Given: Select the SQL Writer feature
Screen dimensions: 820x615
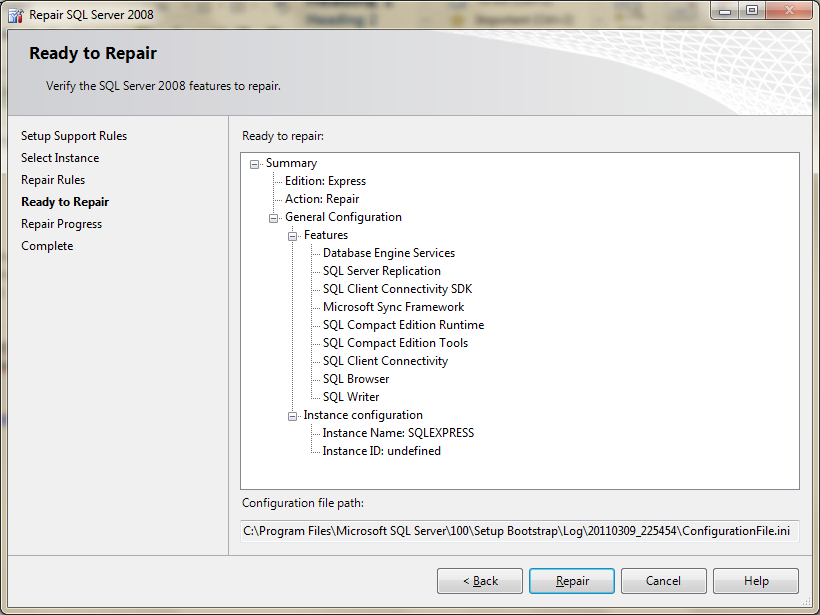Looking at the screenshot, I should (351, 397).
